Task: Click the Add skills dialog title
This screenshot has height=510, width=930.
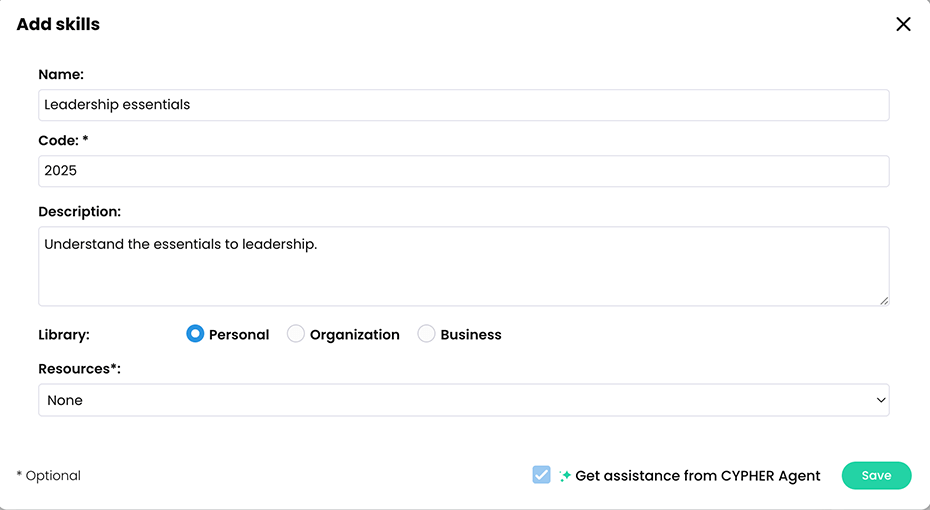Action: pyautogui.click(x=58, y=24)
